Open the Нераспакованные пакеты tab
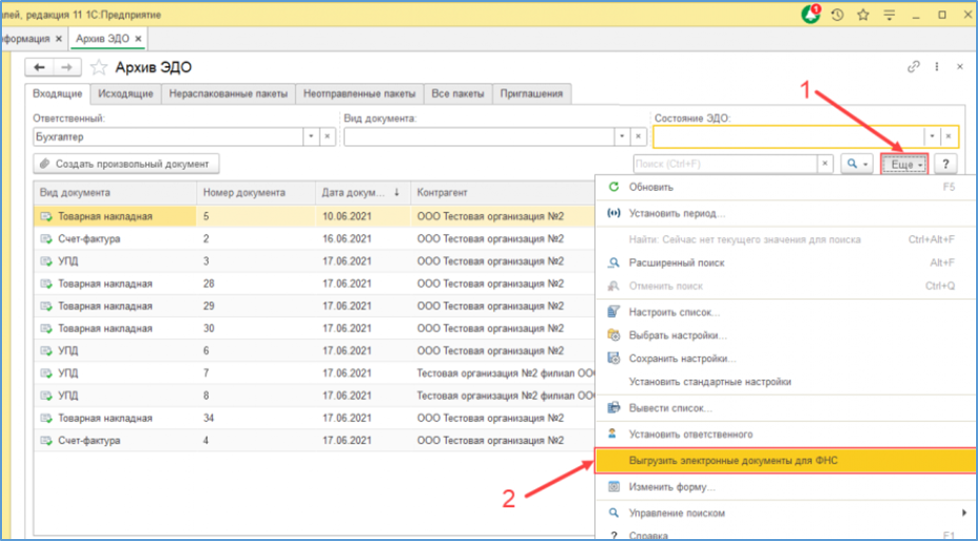 (x=228, y=94)
